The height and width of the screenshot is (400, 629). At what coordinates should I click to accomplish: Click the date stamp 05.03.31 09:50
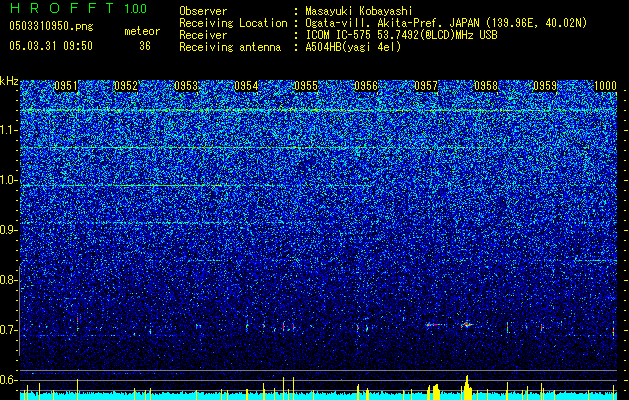[x=51, y=46]
